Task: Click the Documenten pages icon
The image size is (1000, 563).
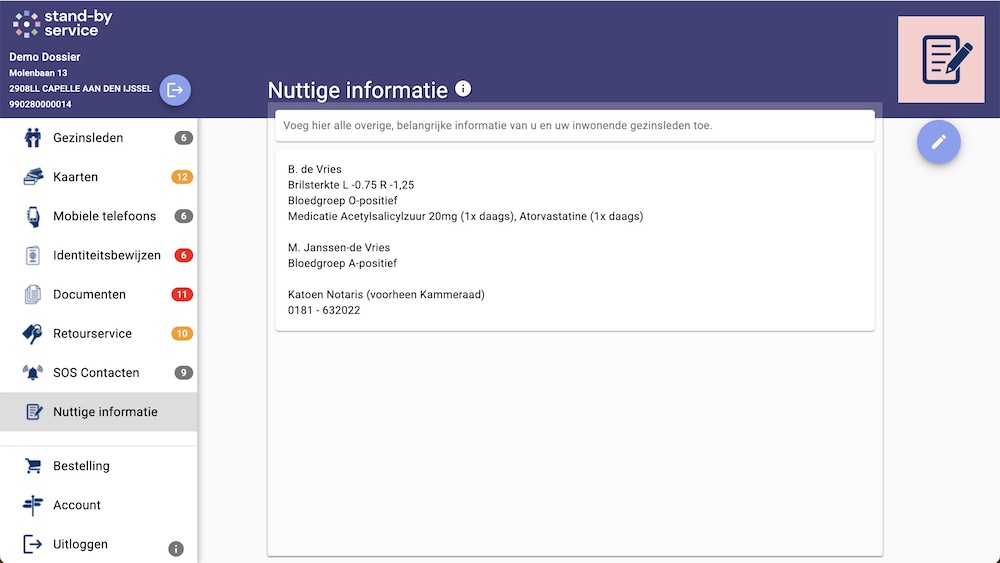Action: [x=33, y=294]
